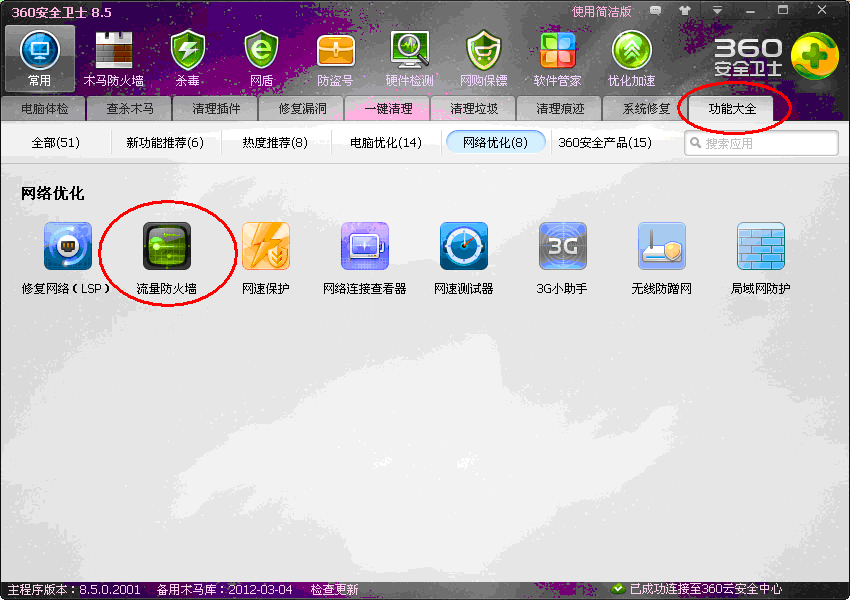The height and width of the screenshot is (600, 850).
Task: Switch to the 功能大全 tab
Action: pyautogui.click(x=732, y=109)
